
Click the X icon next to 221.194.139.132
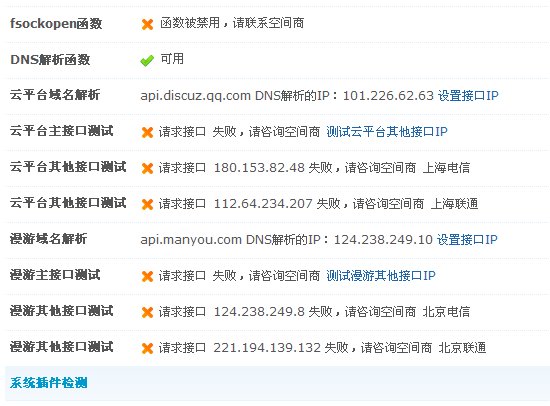pyautogui.click(x=147, y=348)
